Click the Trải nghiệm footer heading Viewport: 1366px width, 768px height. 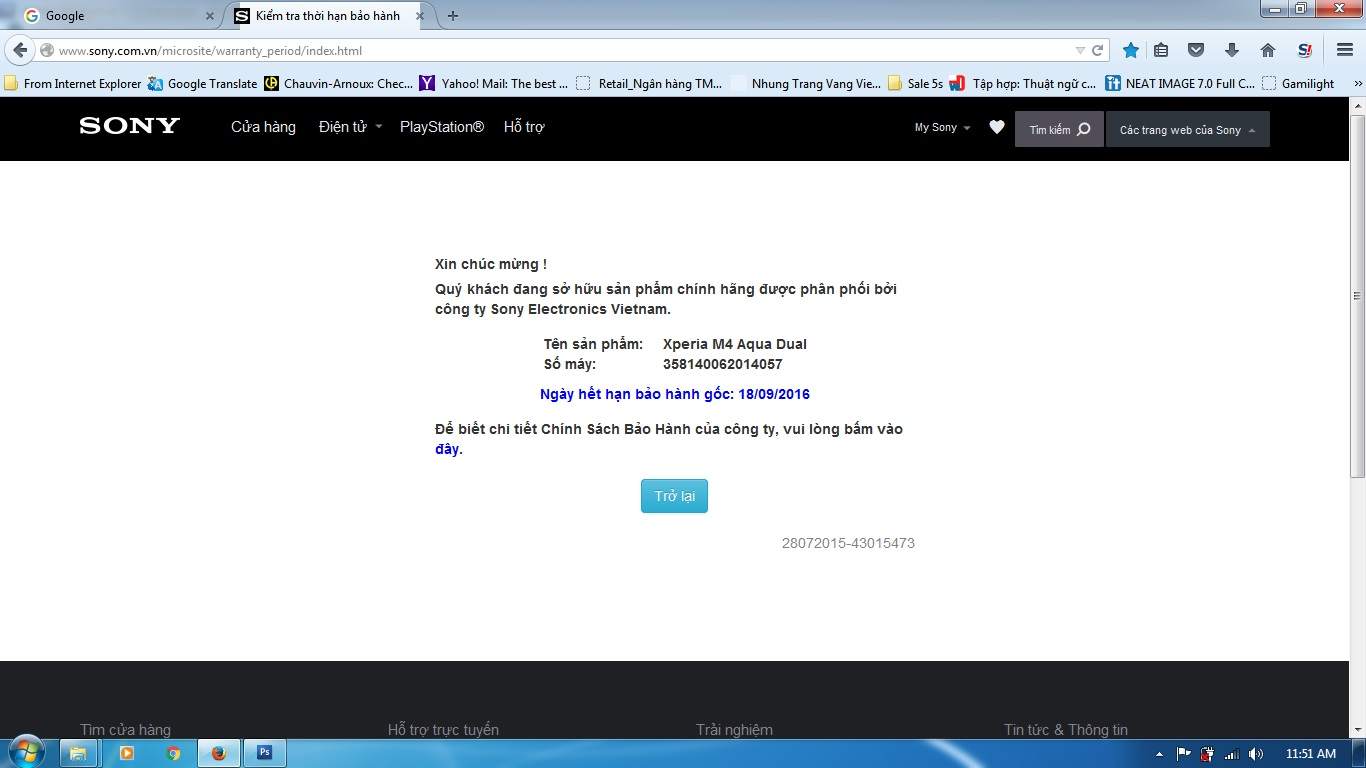point(734,730)
